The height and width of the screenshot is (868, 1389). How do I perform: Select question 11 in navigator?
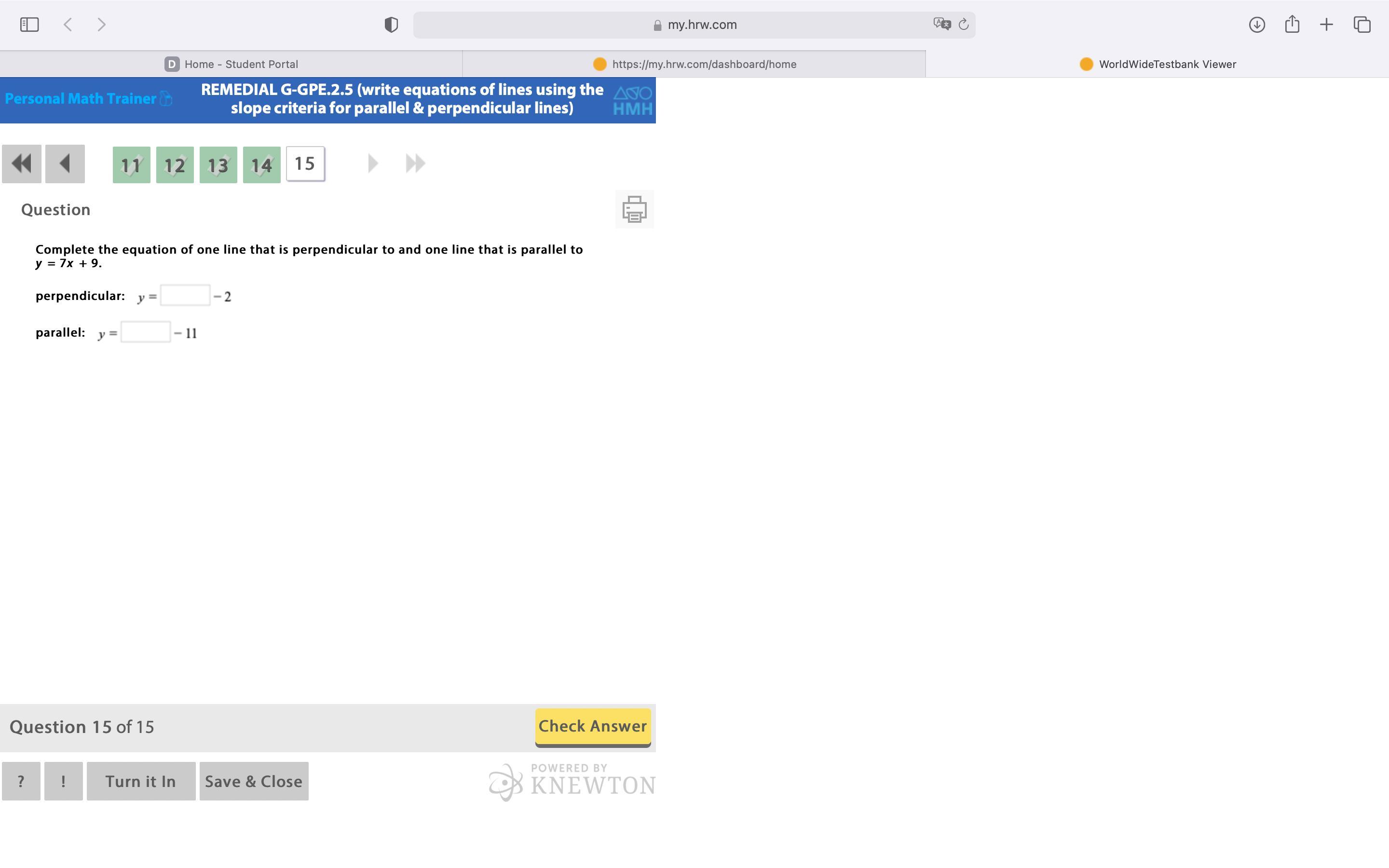[x=132, y=165]
